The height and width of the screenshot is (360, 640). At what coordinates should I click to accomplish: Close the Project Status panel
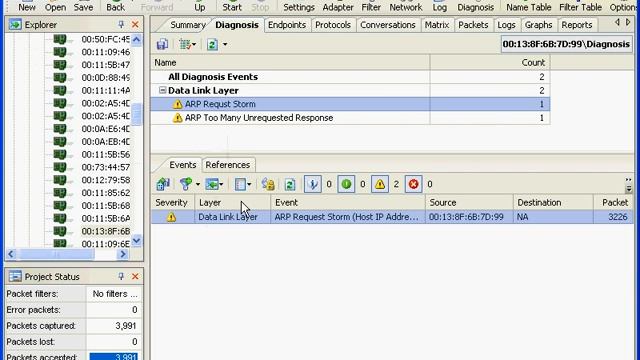coord(135,276)
